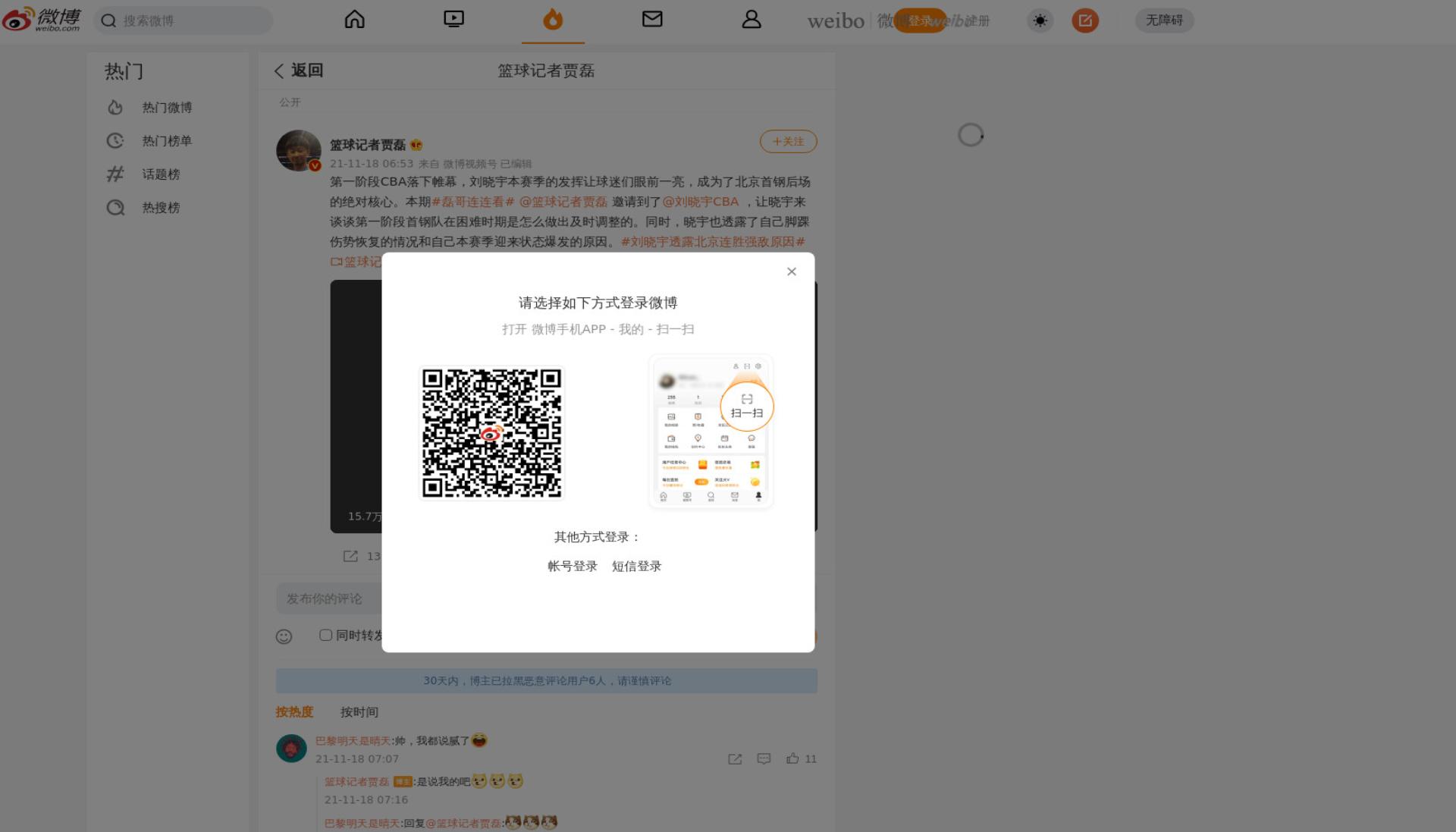
Task: Open the 篮球记者贾磊 link in the reply thread
Action: click(356, 782)
